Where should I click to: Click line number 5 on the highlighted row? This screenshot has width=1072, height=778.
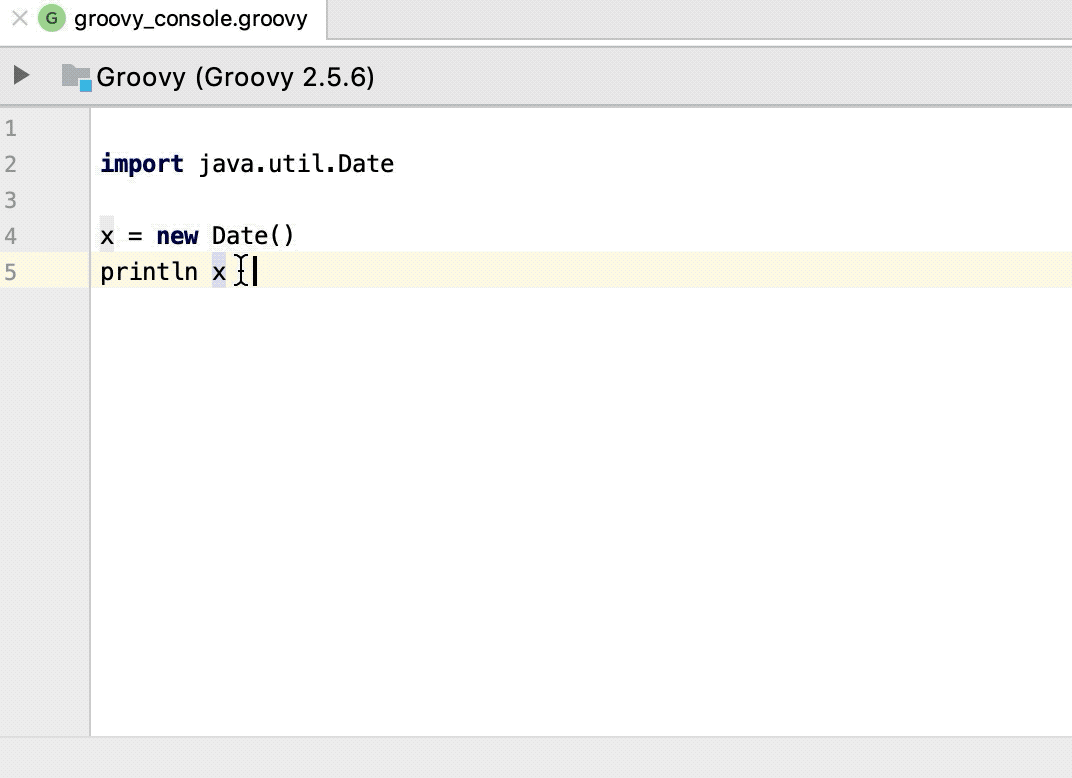tap(12, 271)
